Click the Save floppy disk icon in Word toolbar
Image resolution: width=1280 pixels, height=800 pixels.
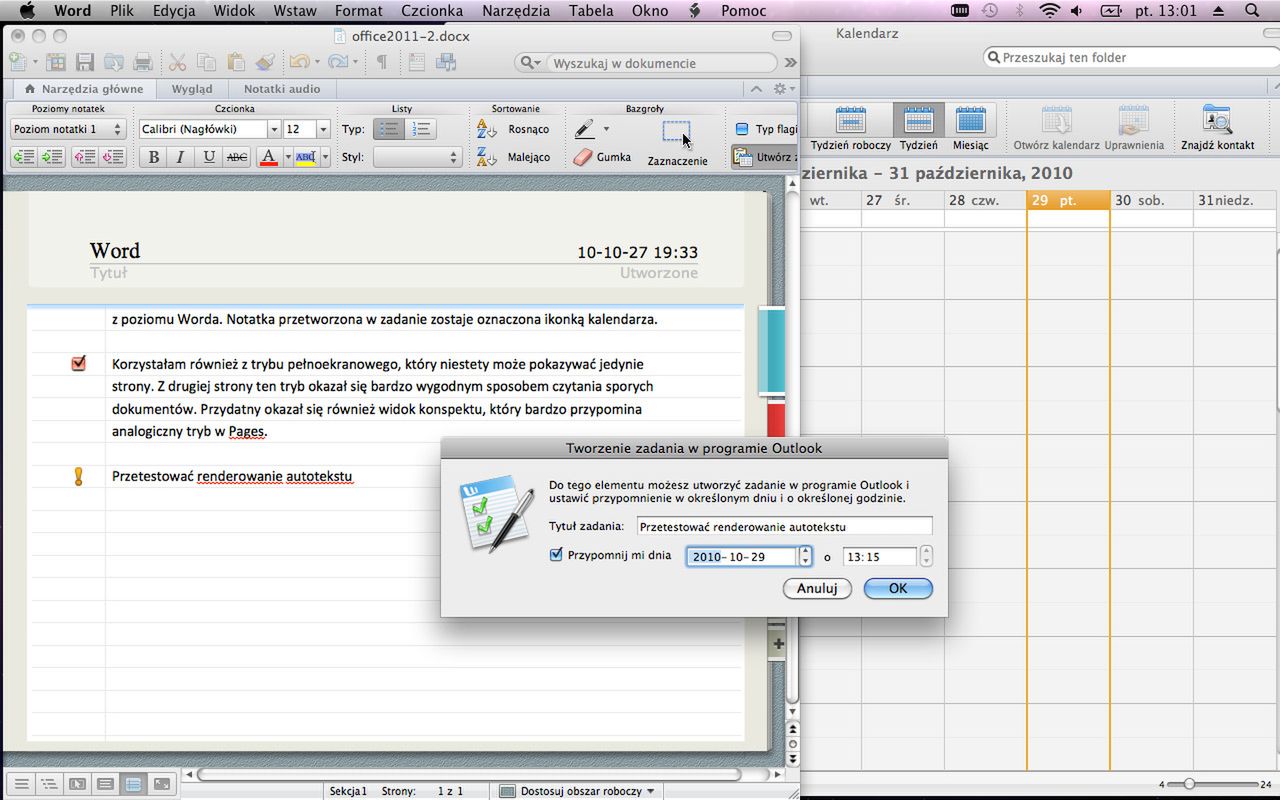[x=84, y=62]
